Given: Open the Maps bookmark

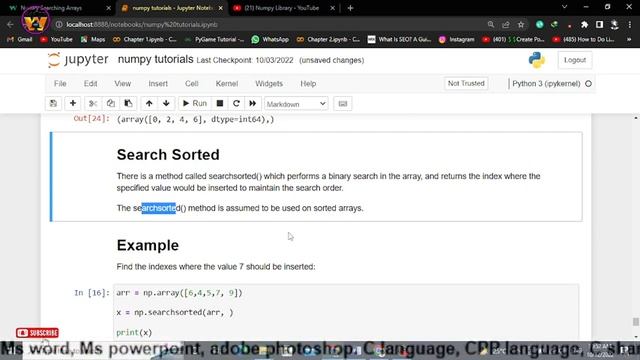Looking at the screenshot, I should [93, 40].
